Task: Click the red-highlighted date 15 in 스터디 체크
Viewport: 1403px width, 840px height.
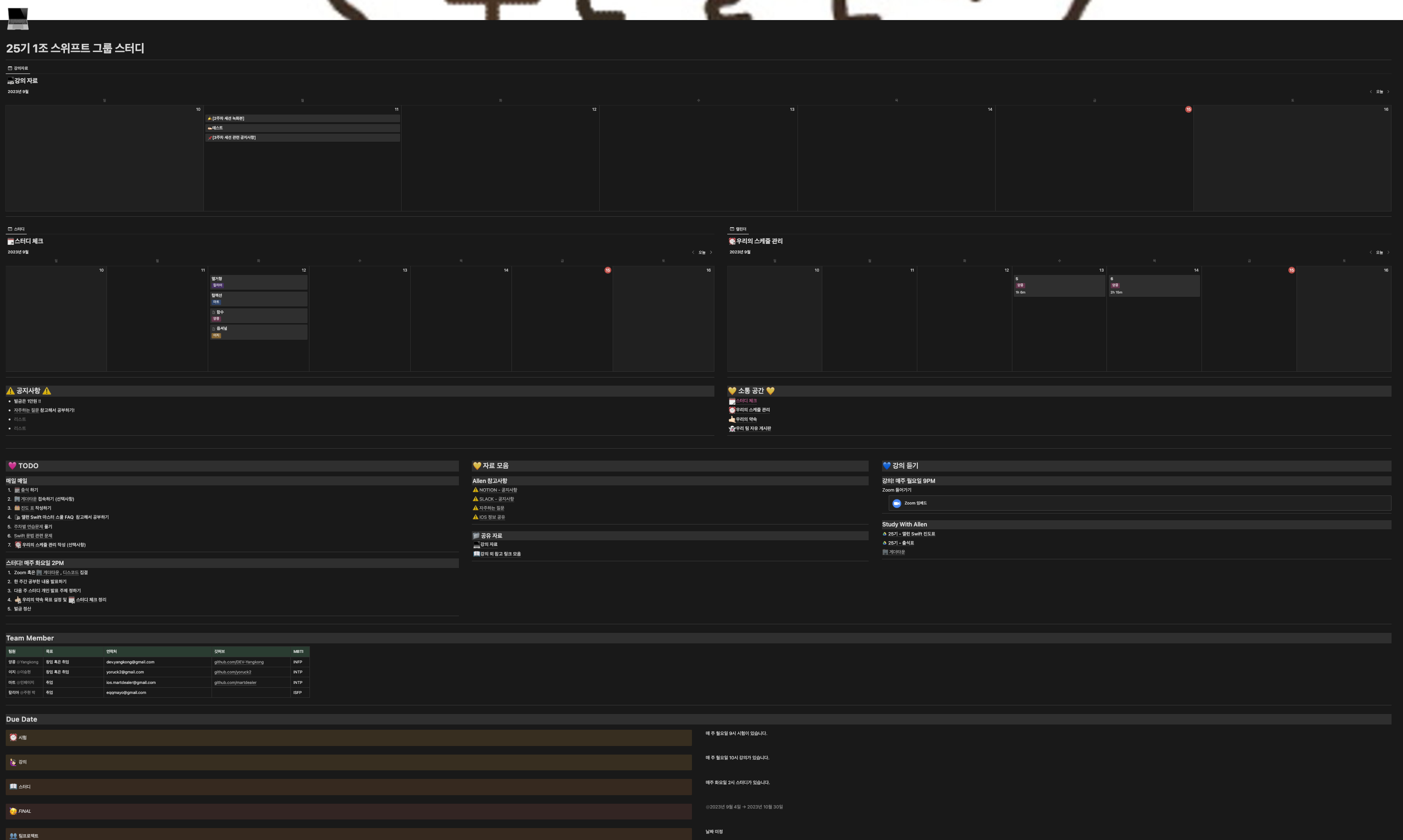Action: tap(607, 271)
